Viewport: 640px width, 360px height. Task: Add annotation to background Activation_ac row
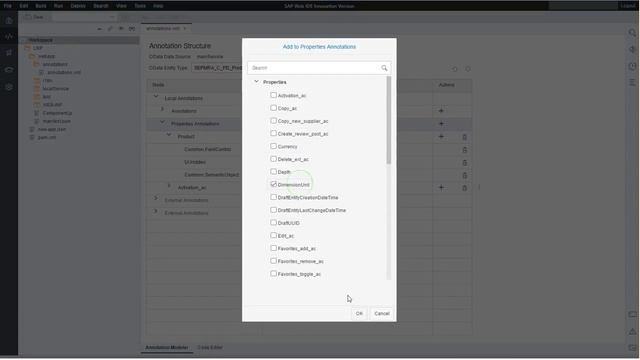441,188
